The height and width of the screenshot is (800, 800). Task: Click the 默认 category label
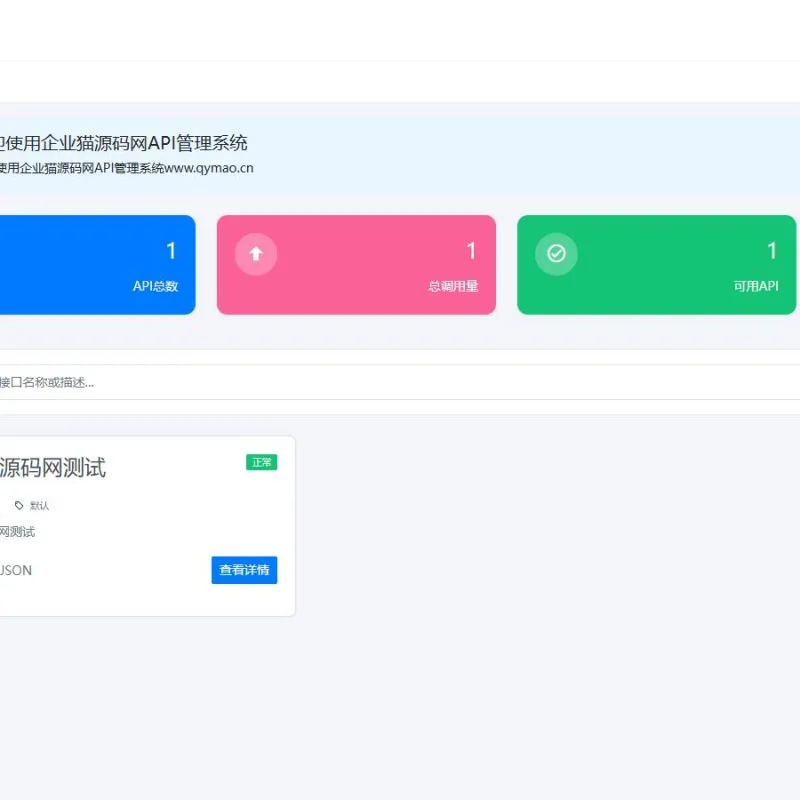click(39, 506)
